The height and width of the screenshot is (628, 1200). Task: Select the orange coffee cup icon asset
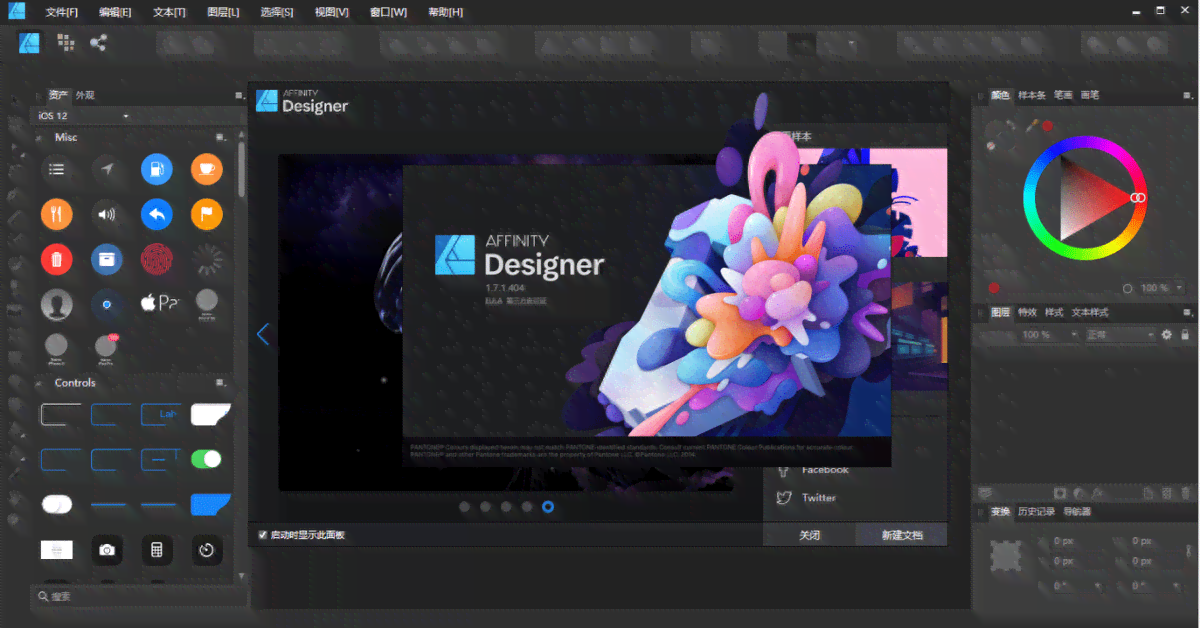point(207,169)
